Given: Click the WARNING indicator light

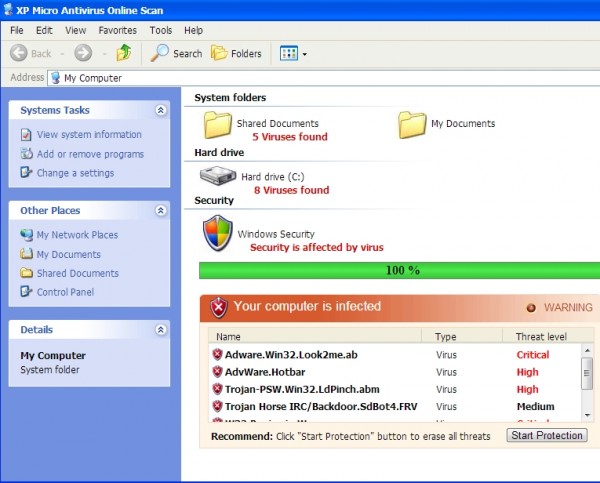Looking at the screenshot, I should pos(531,308).
